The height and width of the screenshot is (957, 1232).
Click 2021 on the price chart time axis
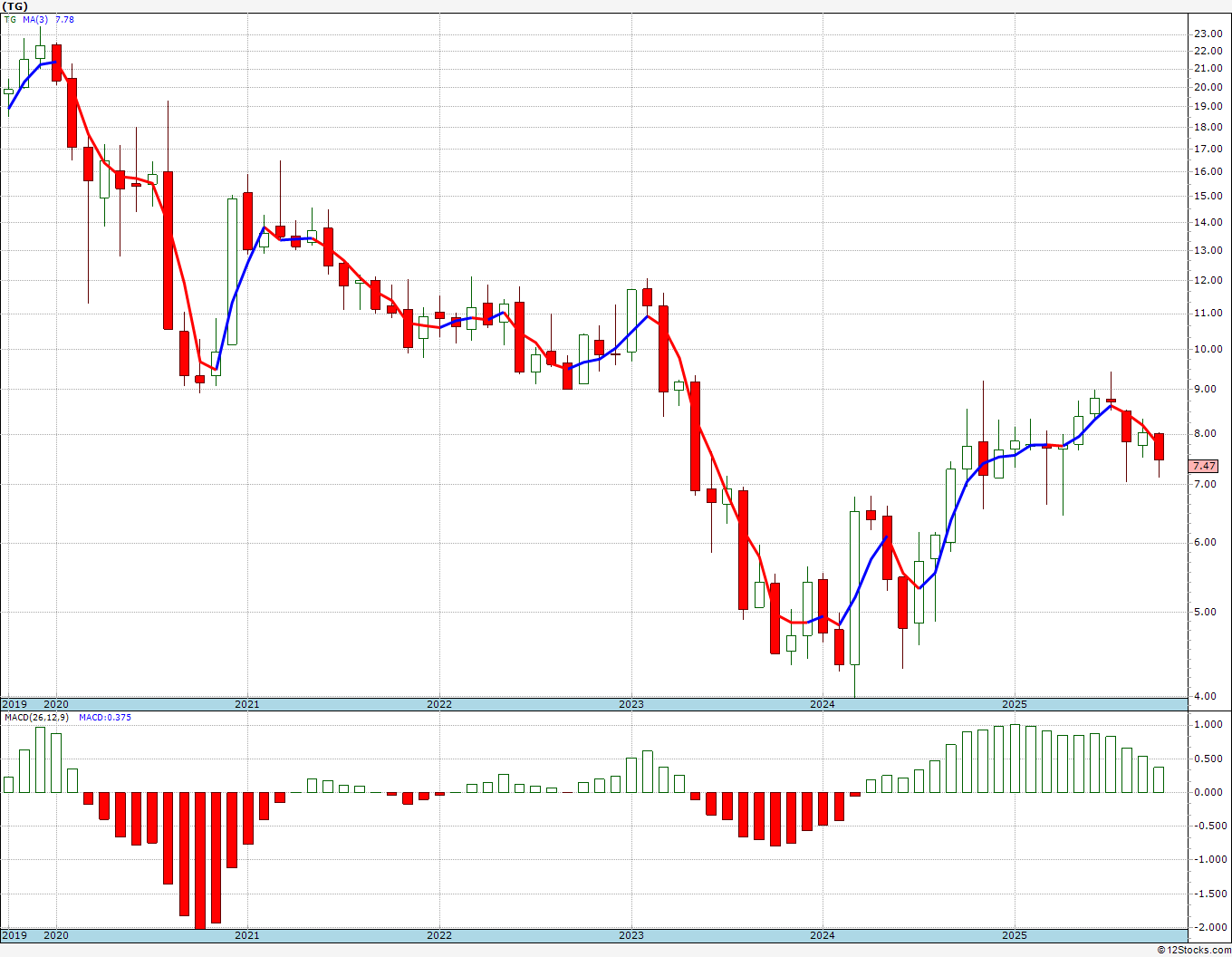click(x=247, y=704)
